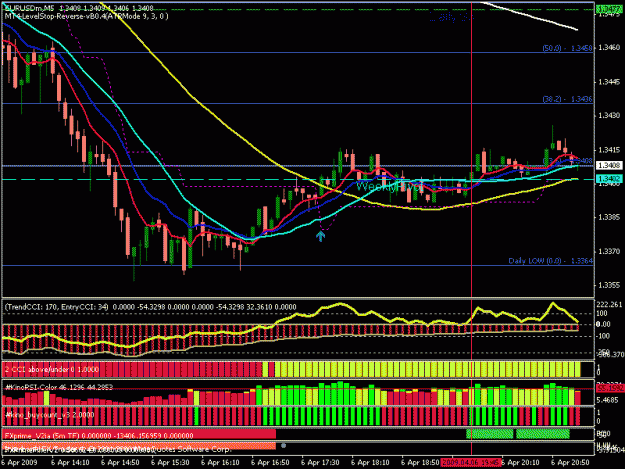
Task: Click the 6 Apr 20:50 time label
Action: click(570, 463)
